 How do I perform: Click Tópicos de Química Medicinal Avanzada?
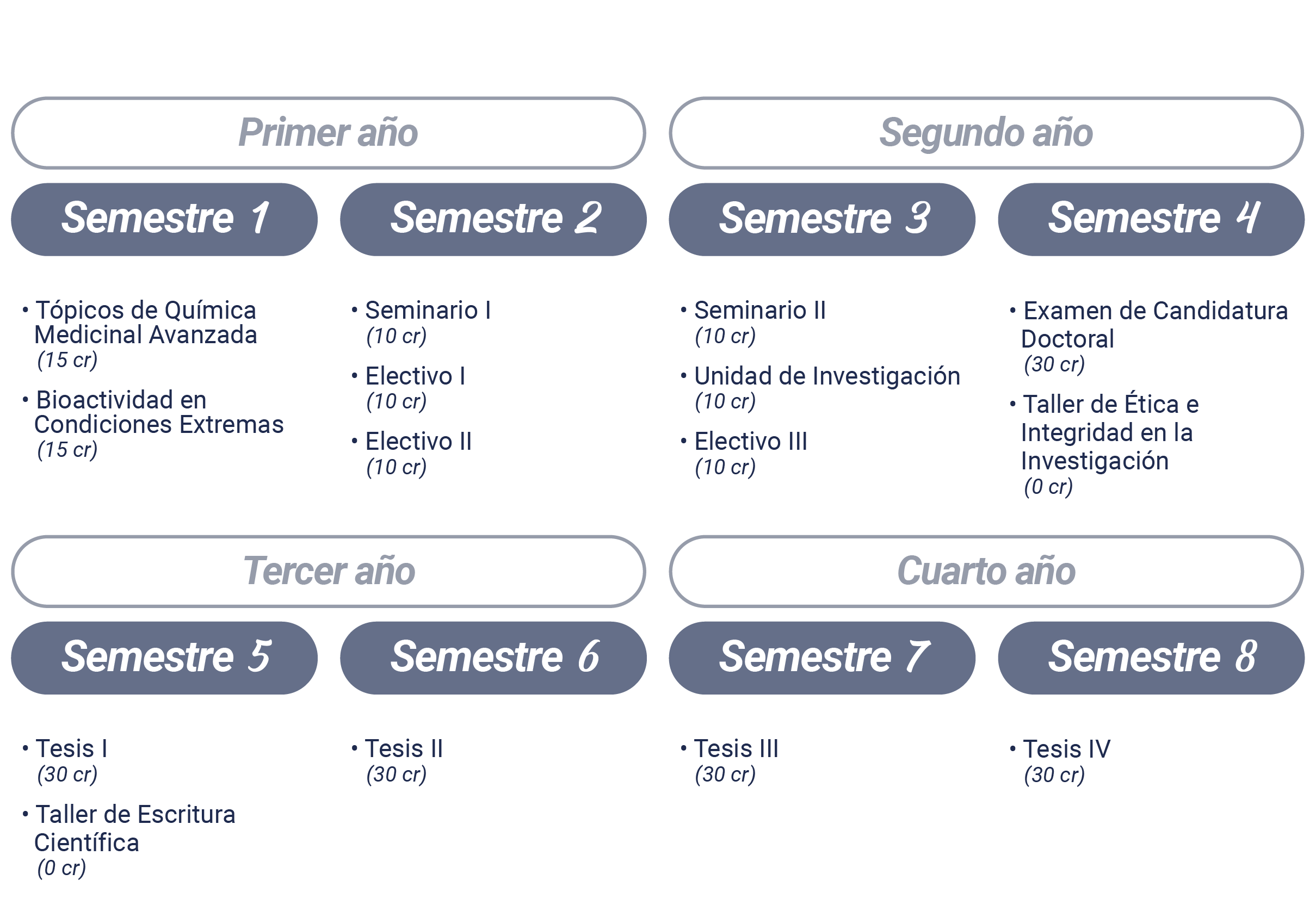coord(146,323)
